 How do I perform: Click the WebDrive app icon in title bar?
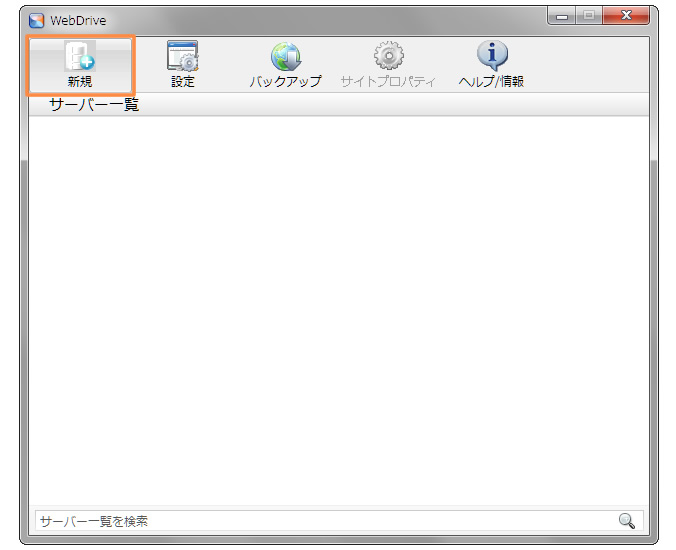tap(37, 20)
